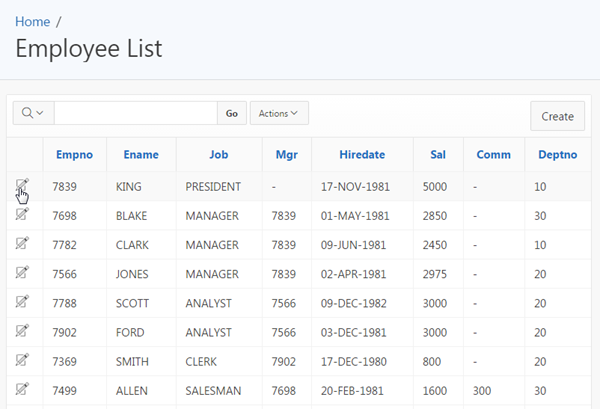Focus the report search text field
The height and width of the screenshot is (409, 600).
point(135,113)
